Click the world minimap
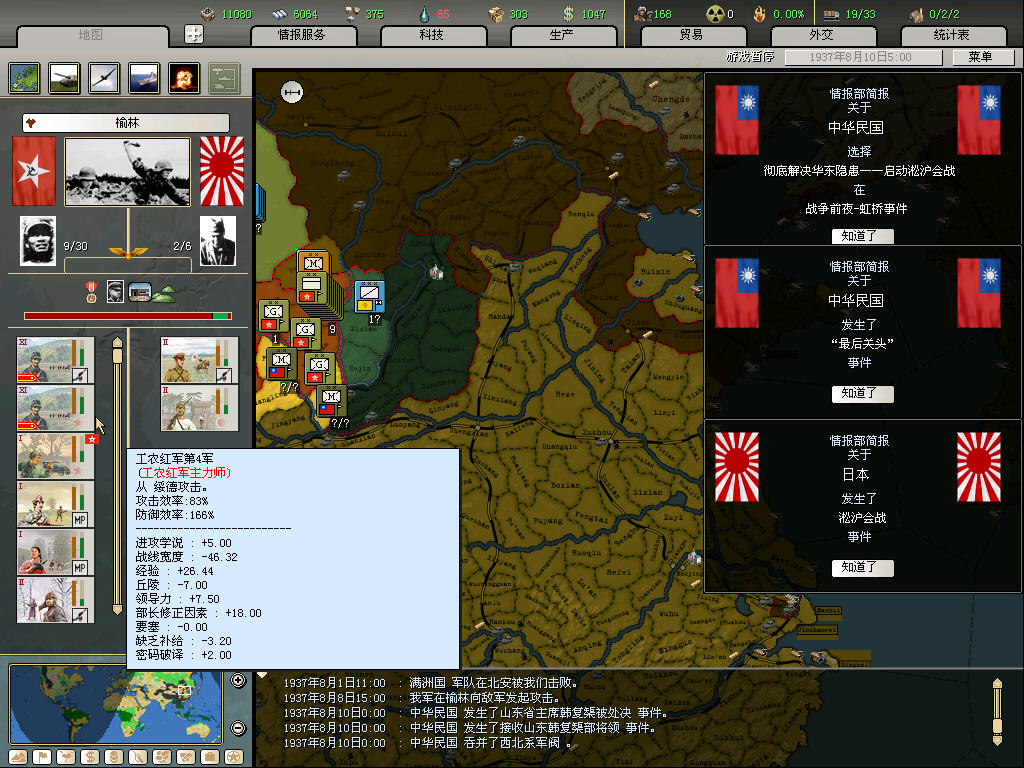1024x768 pixels. point(116,705)
